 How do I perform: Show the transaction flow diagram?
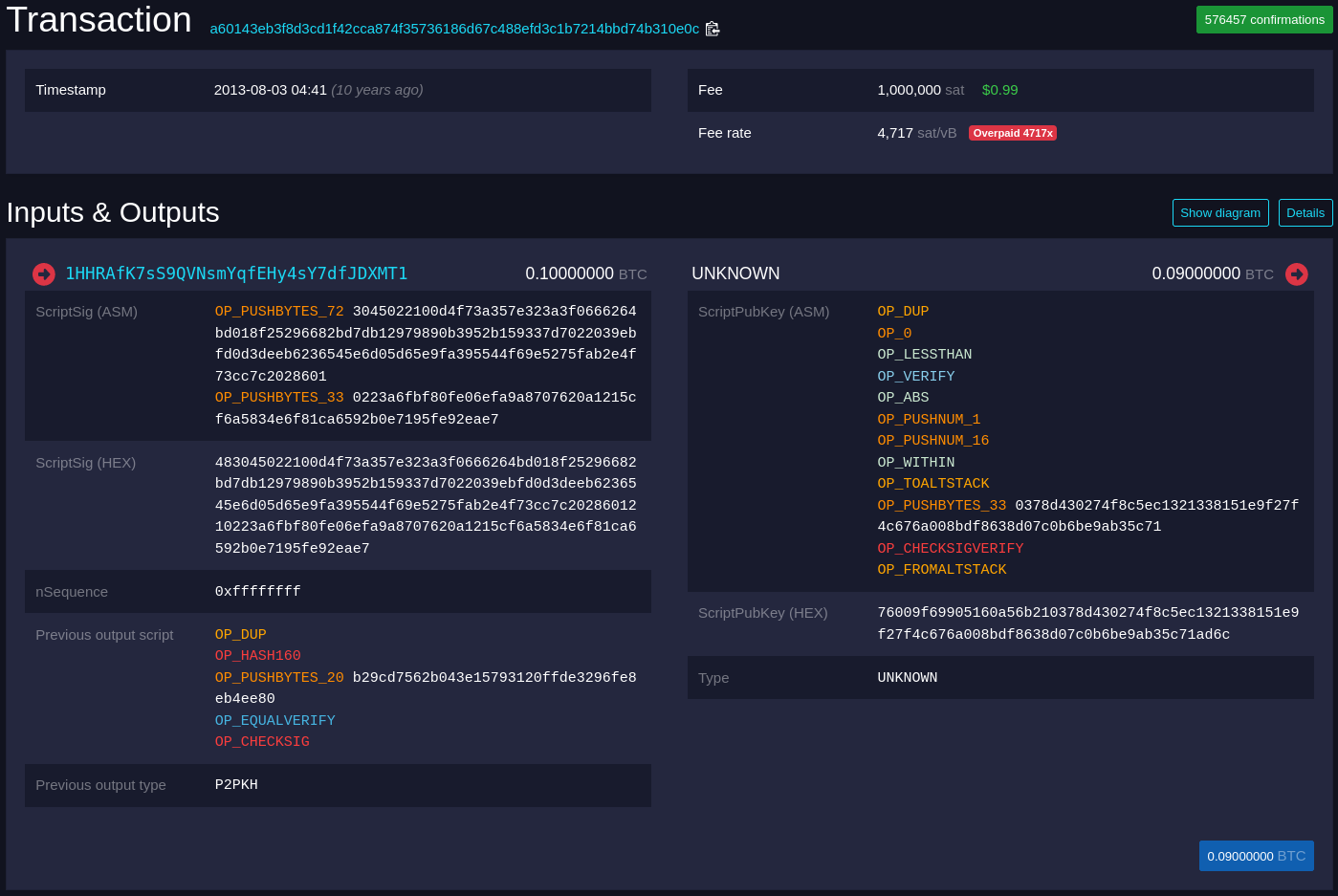pyautogui.click(x=1219, y=213)
